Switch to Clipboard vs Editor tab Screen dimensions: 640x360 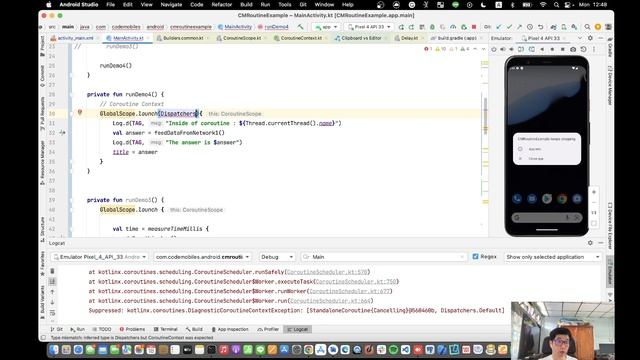(x=361, y=38)
